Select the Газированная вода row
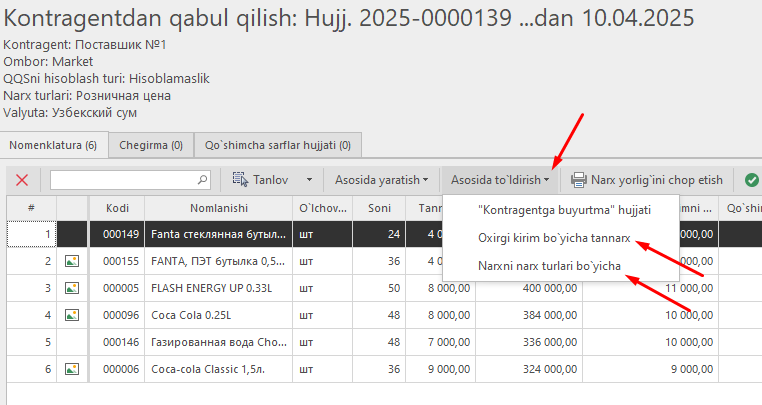Image resolution: width=762 pixels, height=405 pixels. coord(217,341)
